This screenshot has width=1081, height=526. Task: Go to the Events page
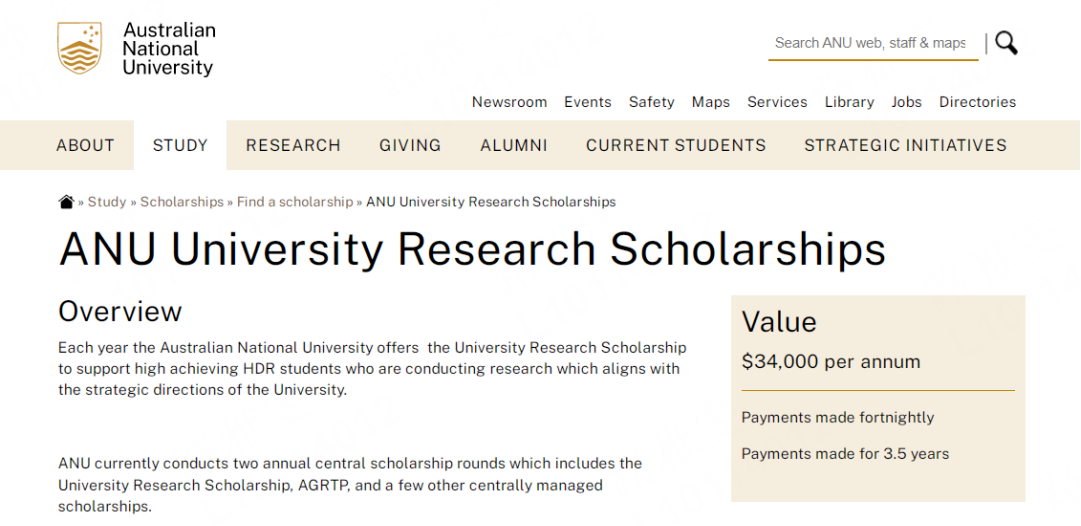(587, 102)
